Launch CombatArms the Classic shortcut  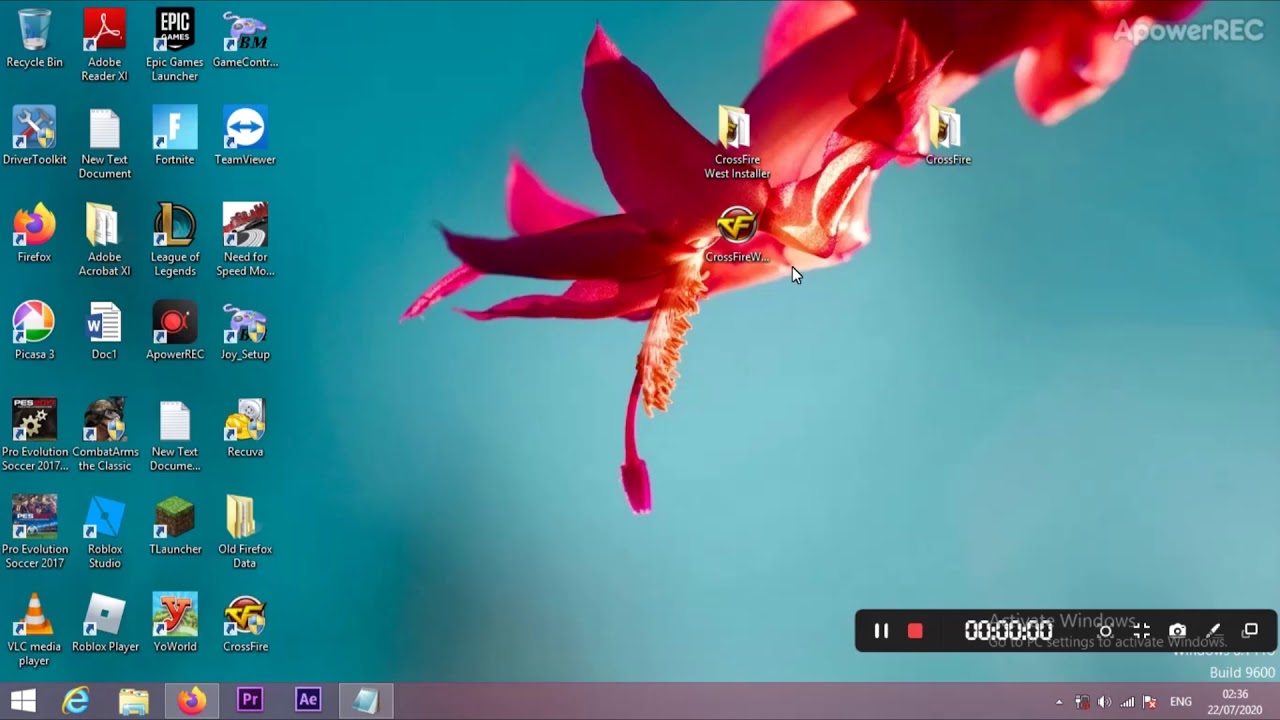pyautogui.click(x=104, y=435)
